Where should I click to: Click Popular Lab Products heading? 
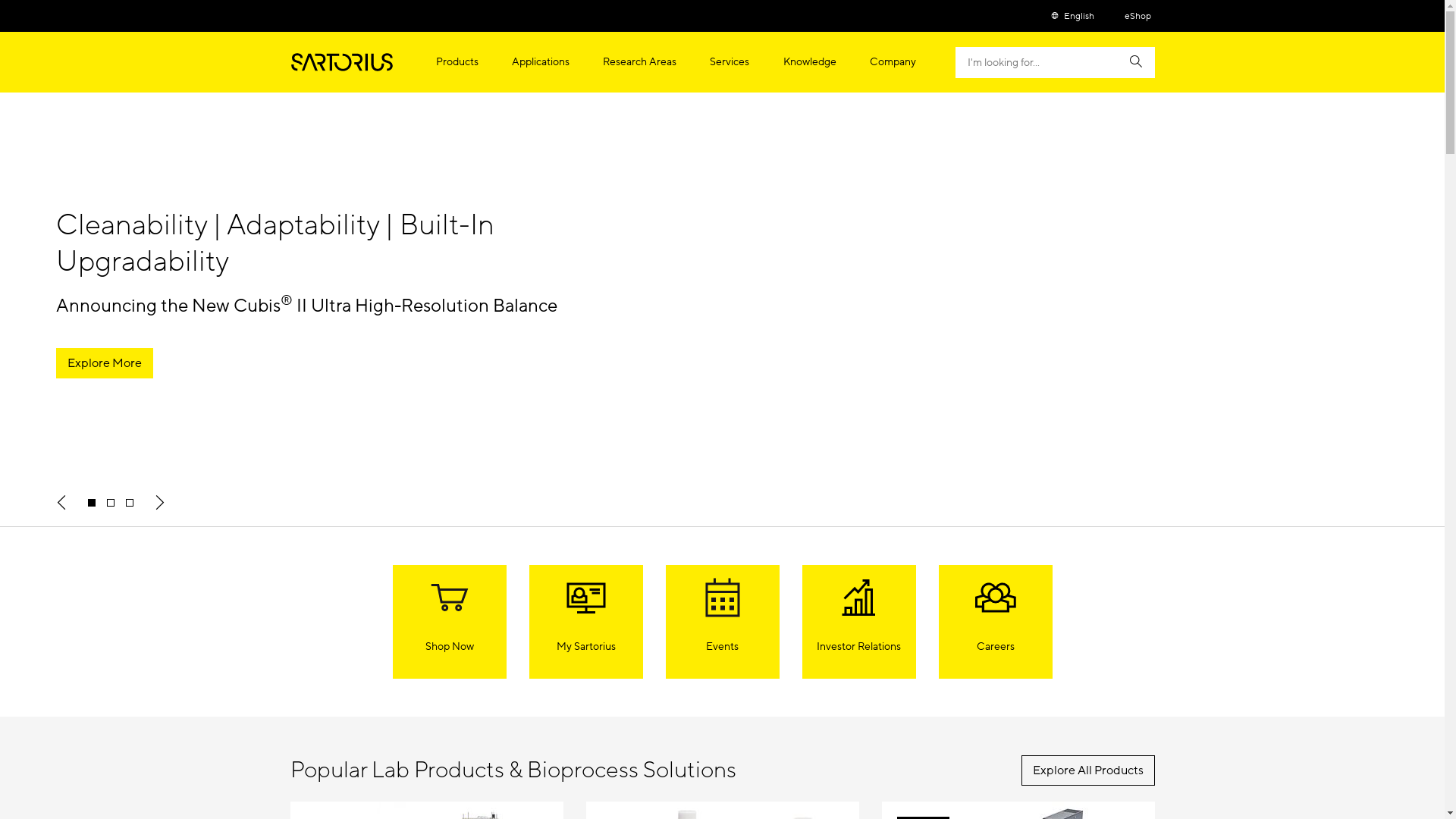513,770
